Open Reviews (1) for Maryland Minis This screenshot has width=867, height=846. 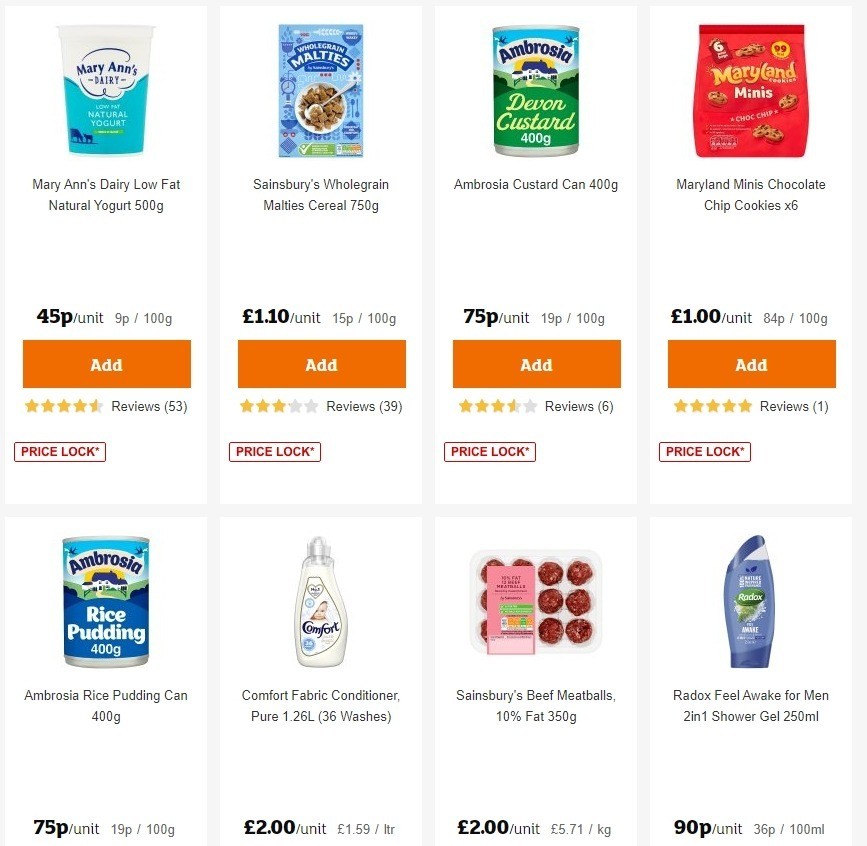(x=793, y=406)
